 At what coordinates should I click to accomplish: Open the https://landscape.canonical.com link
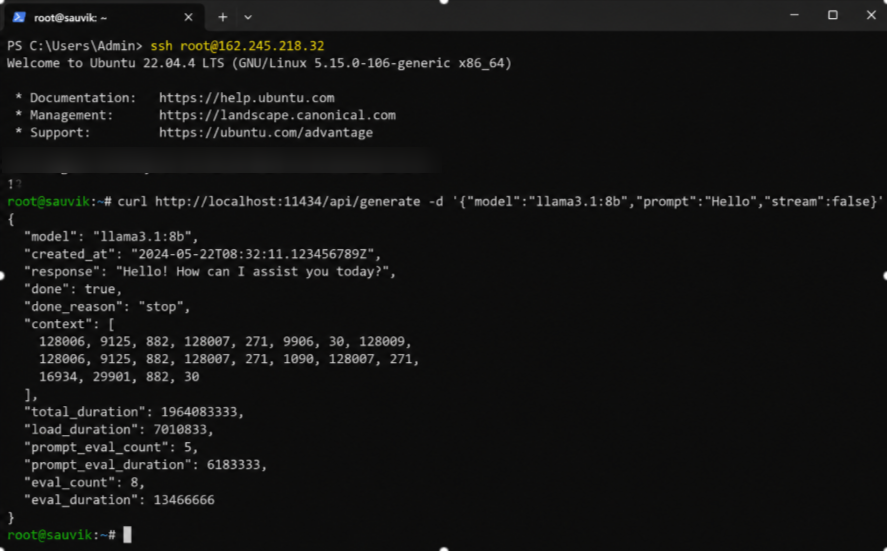[x=277, y=115]
